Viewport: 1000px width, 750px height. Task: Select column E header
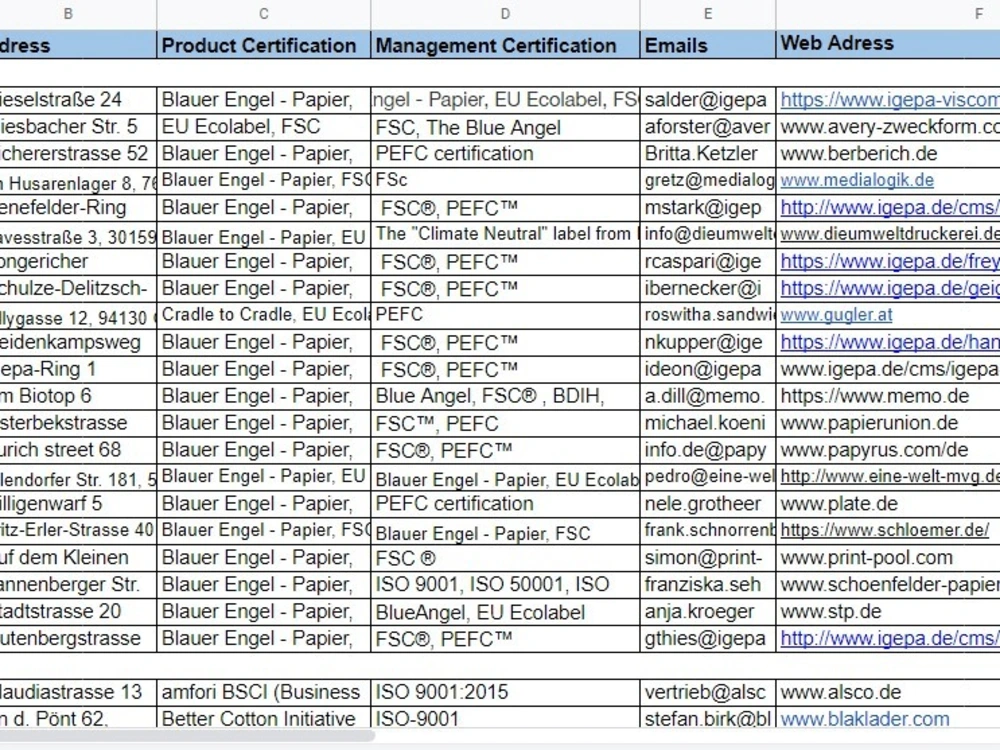(708, 14)
